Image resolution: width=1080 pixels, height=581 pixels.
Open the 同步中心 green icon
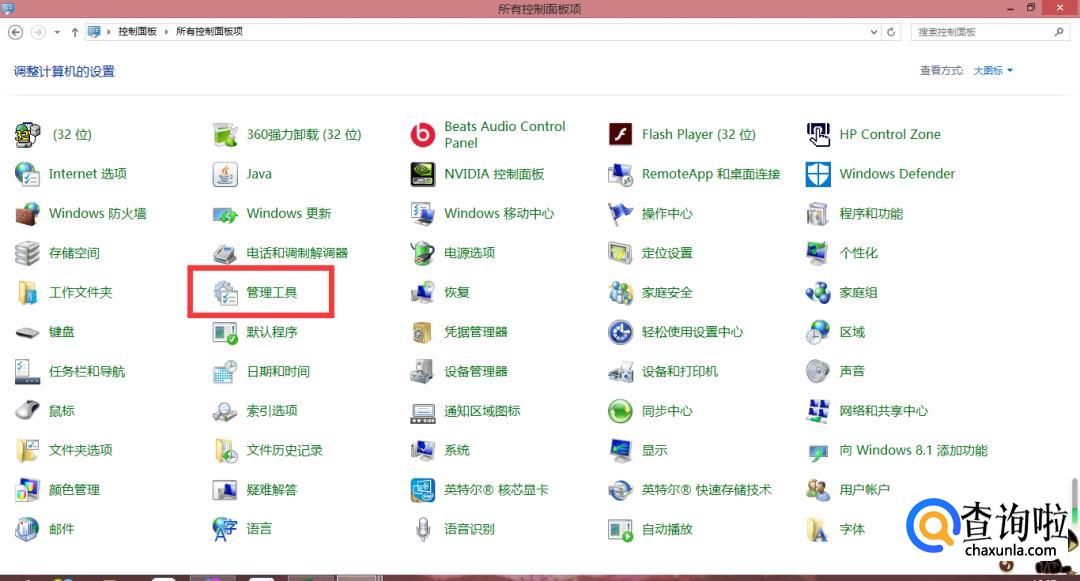(620, 411)
